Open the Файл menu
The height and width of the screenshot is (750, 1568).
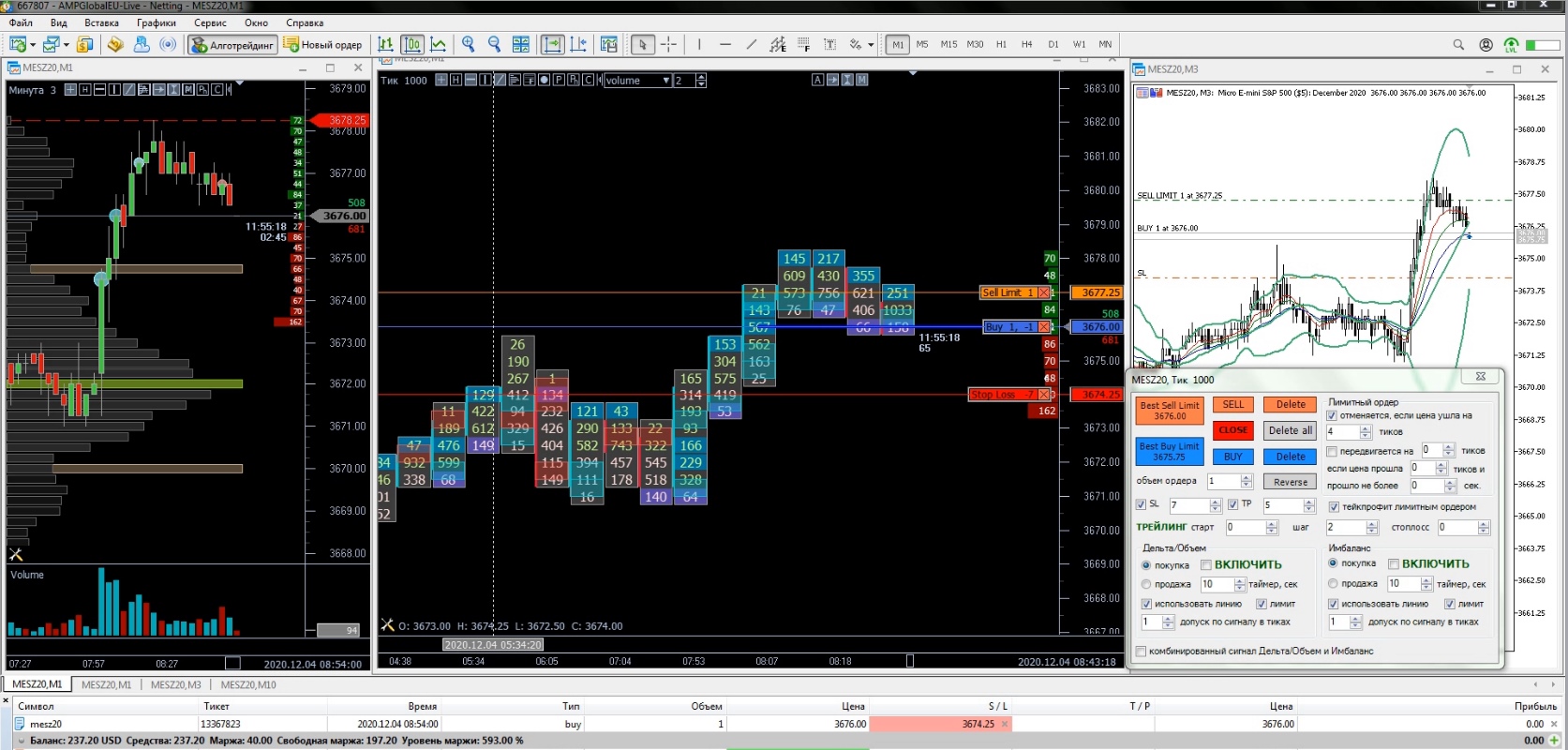point(21,22)
